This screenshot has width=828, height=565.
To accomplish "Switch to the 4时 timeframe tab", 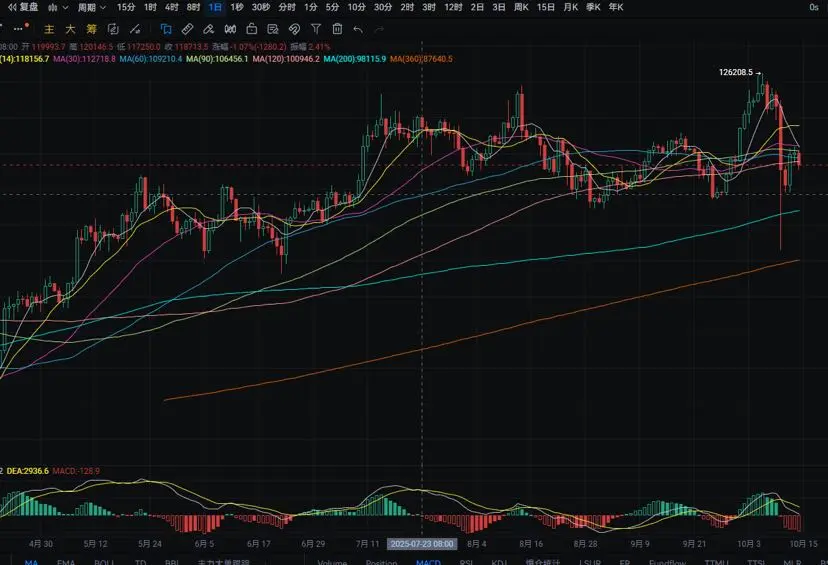I will [x=172, y=7].
